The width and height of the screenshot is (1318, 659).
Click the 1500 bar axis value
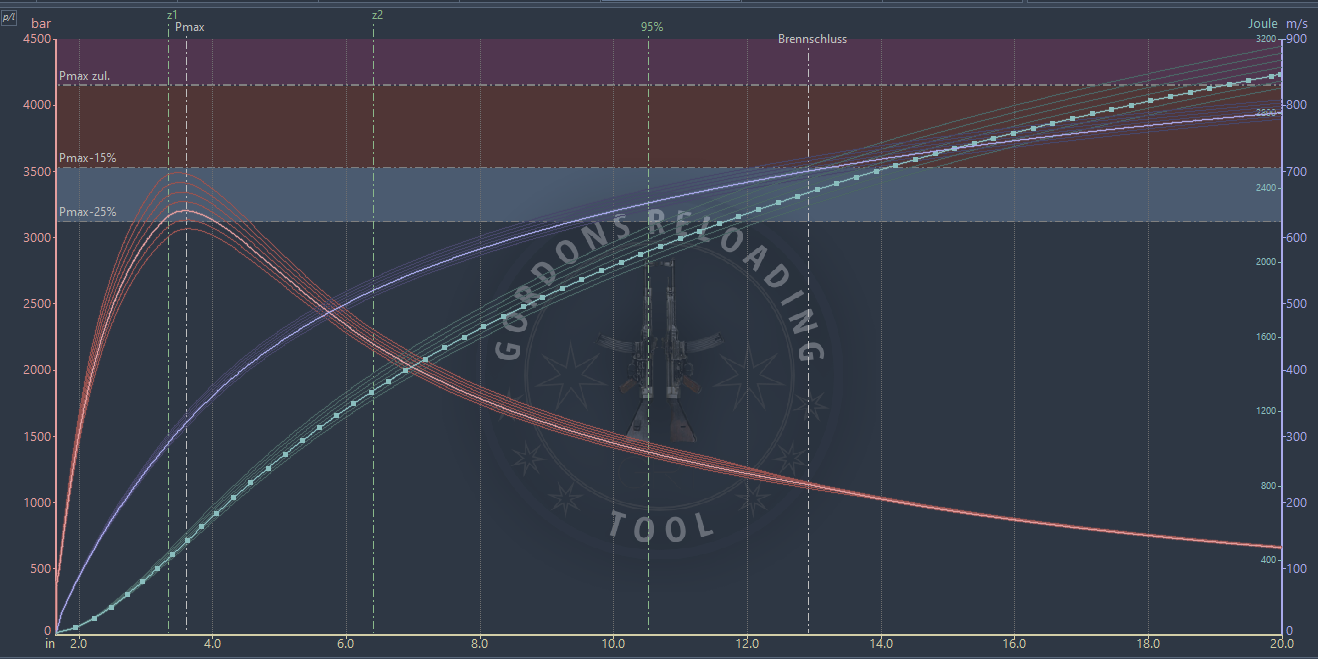click(x=36, y=437)
